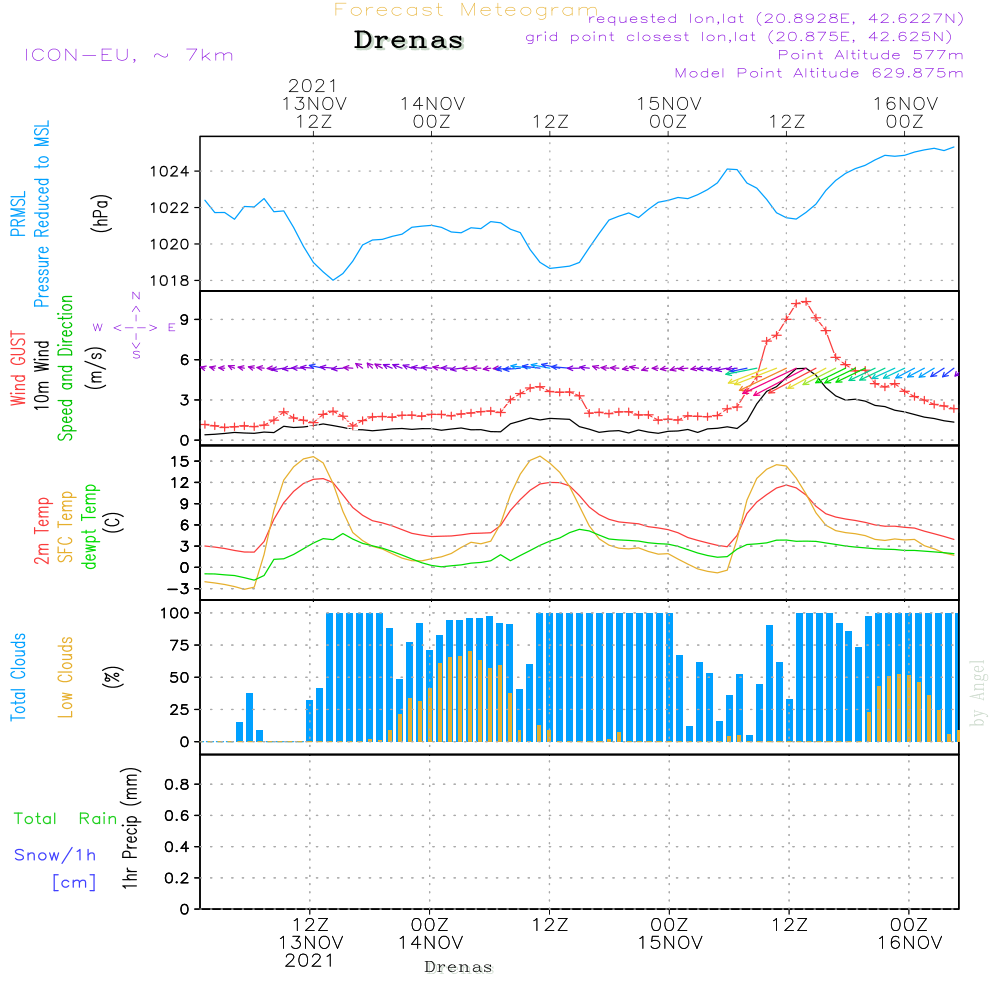This screenshot has width=1000, height=1000.
Task: Select '00Z 14NOV' on the lower time axis
Action: [x=430, y=934]
